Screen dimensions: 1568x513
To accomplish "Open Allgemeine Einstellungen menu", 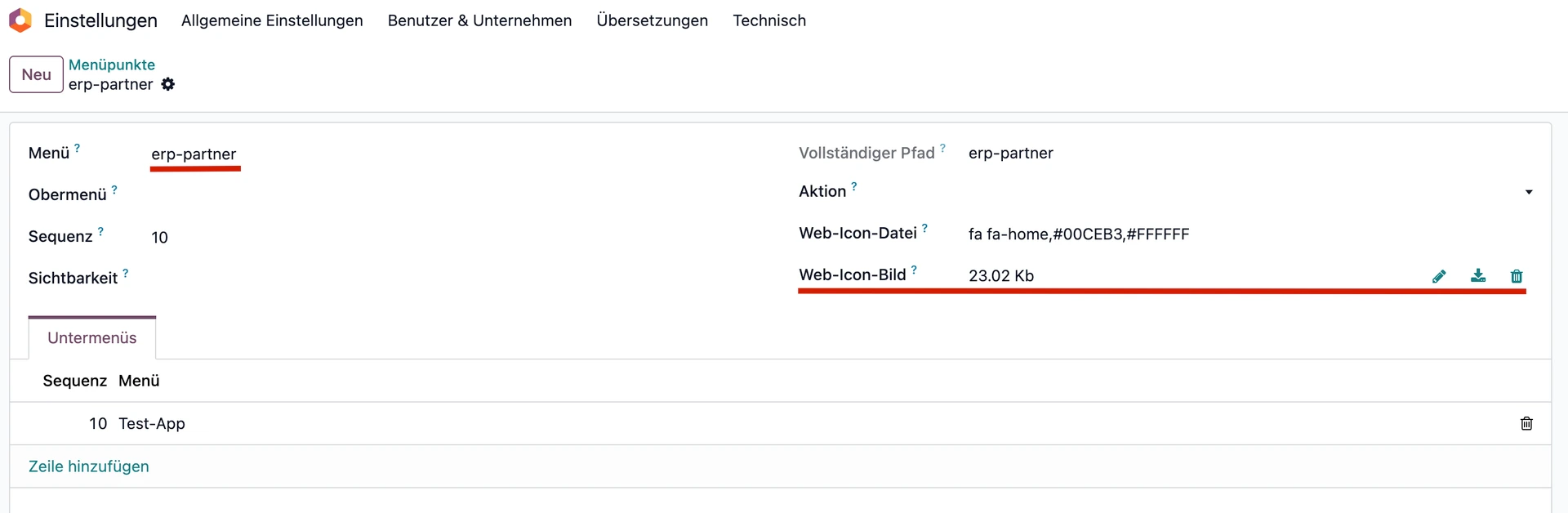I will [272, 20].
